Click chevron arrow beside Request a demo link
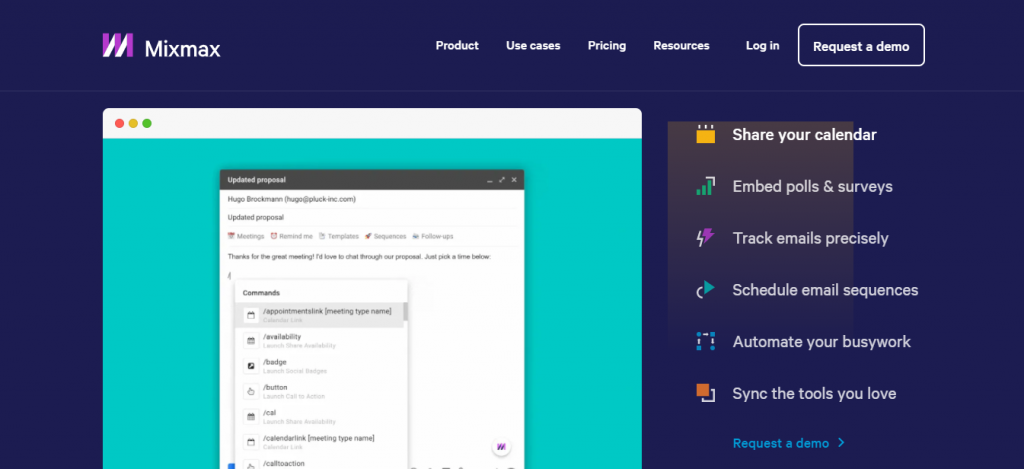The image size is (1024, 469). coord(841,443)
